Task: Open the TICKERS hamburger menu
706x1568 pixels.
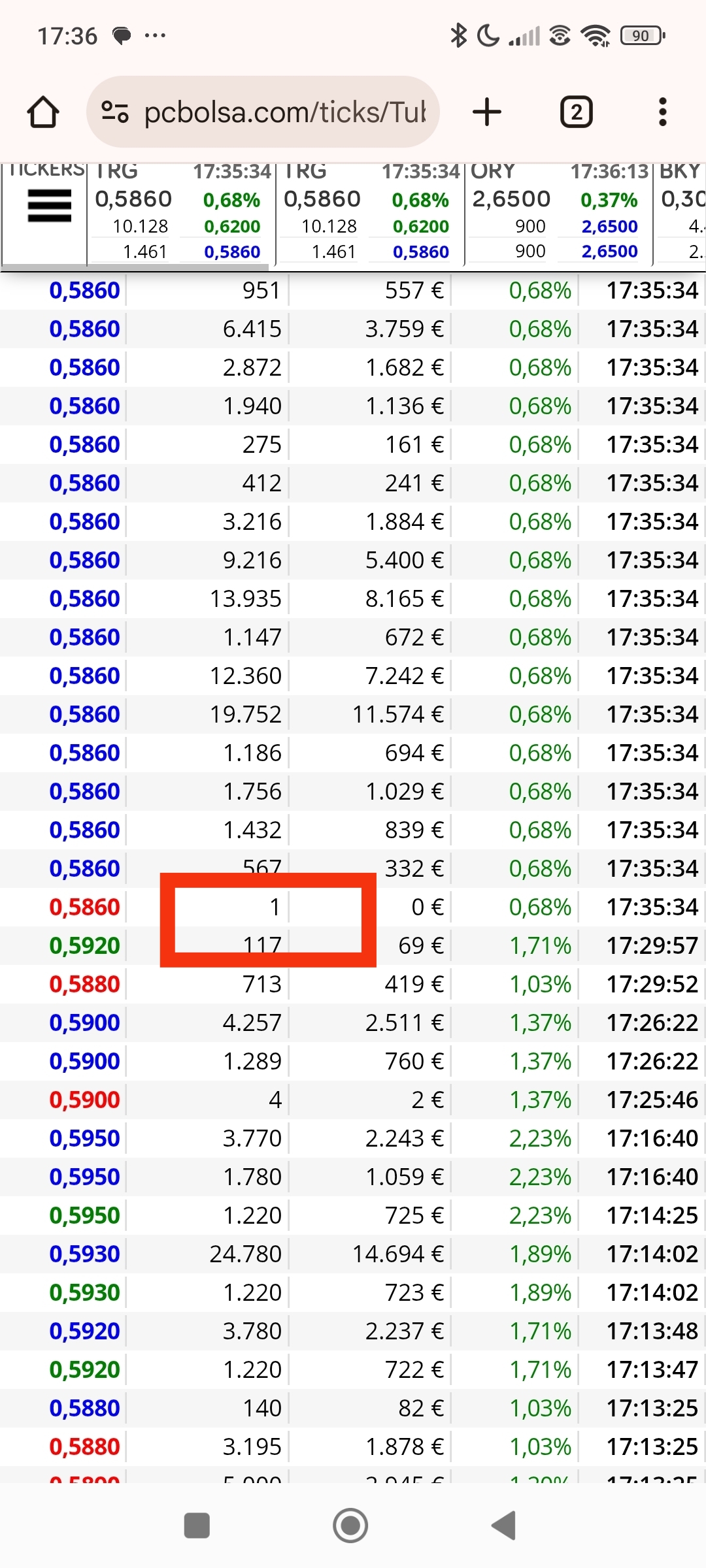Action: [x=50, y=206]
